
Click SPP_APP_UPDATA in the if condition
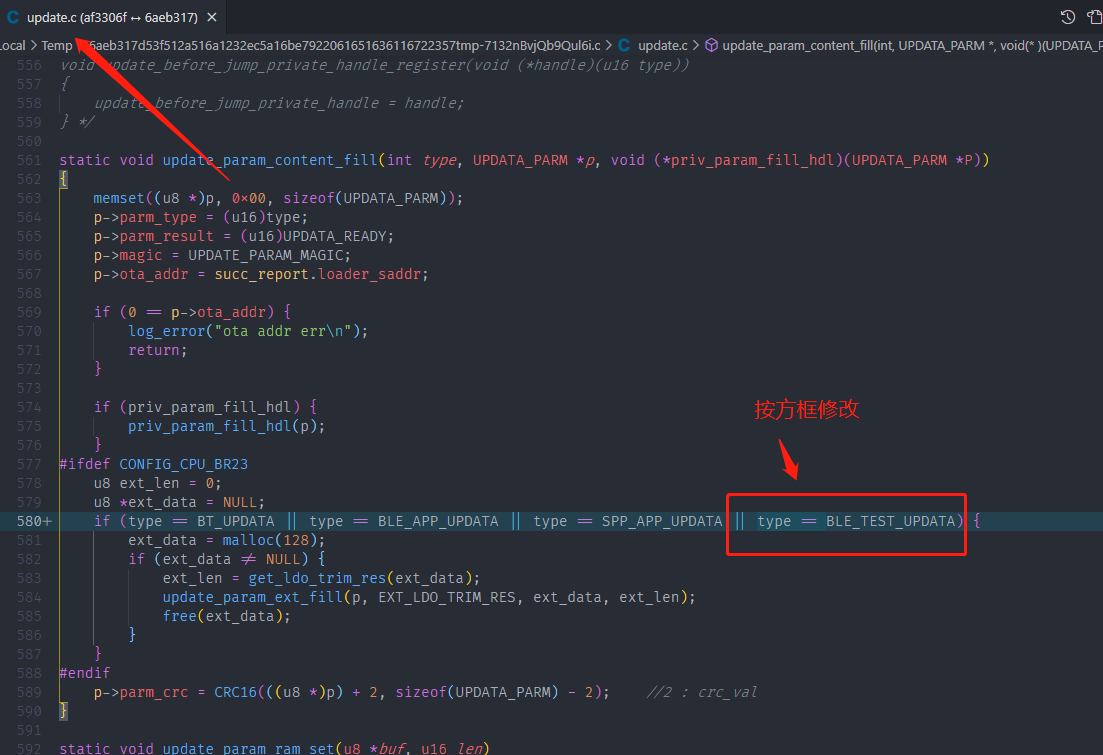(x=662, y=521)
